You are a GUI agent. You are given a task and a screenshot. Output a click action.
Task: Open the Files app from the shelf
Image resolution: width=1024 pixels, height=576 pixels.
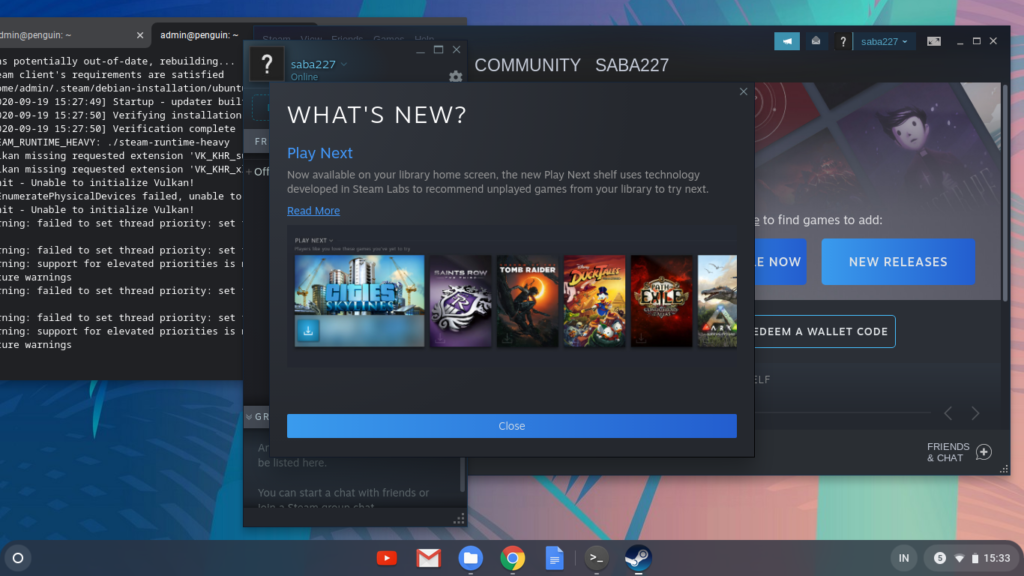(470, 558)
